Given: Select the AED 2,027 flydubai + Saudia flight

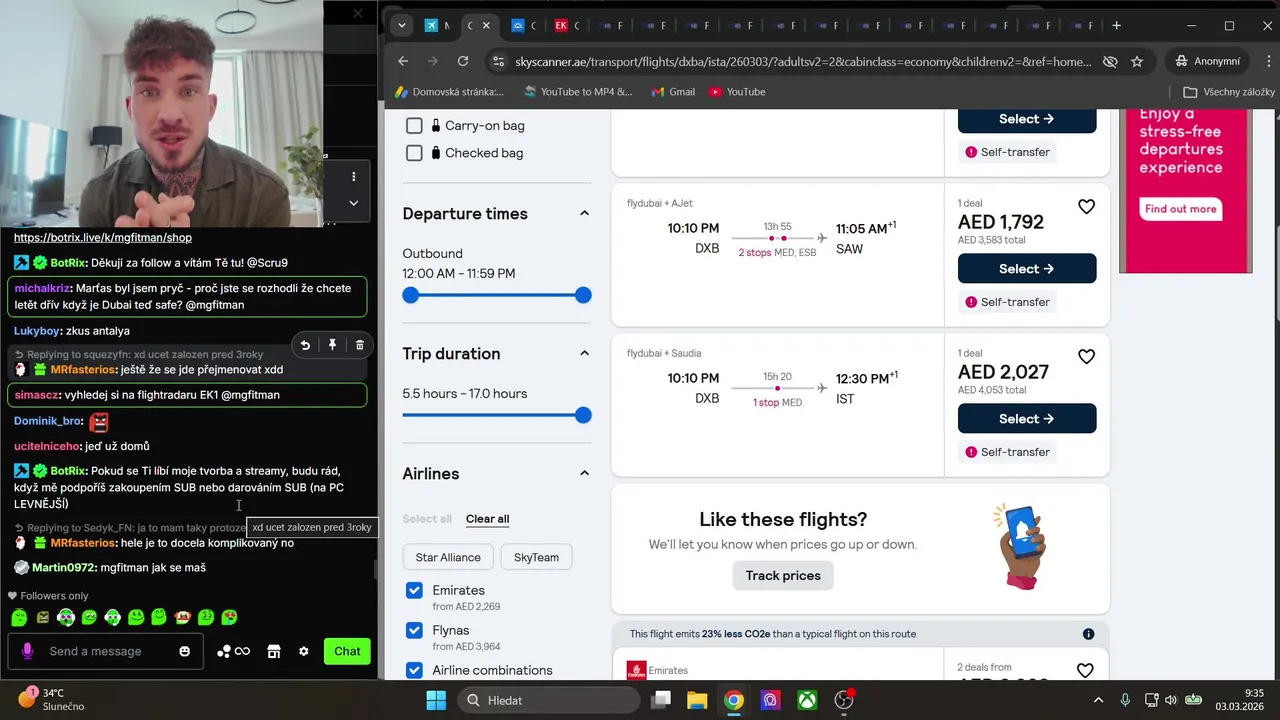Looking at the screenshot, I should 1027,418.
